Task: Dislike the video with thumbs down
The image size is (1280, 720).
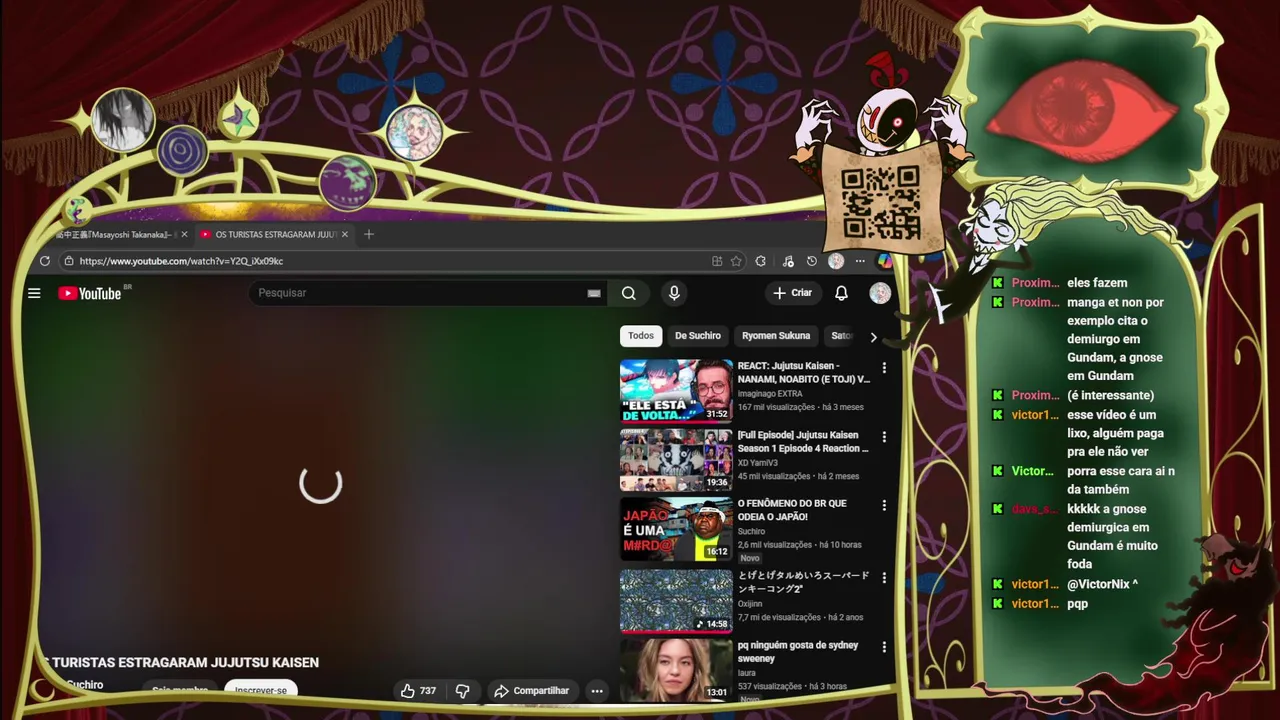Action: (462, 691)
